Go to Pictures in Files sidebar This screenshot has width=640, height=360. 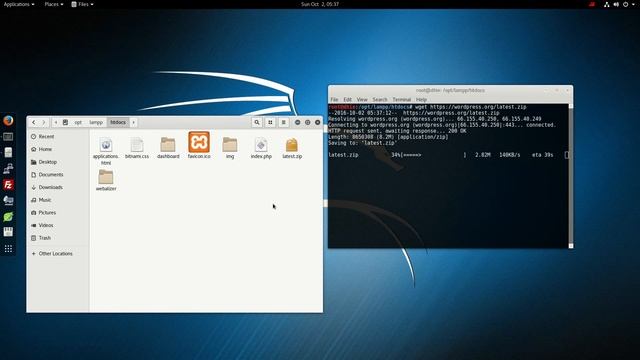click(x=58, y=213)
